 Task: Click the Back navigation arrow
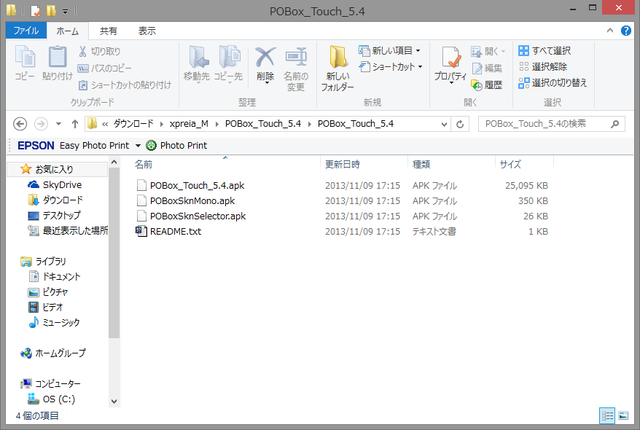pos(20,124)
